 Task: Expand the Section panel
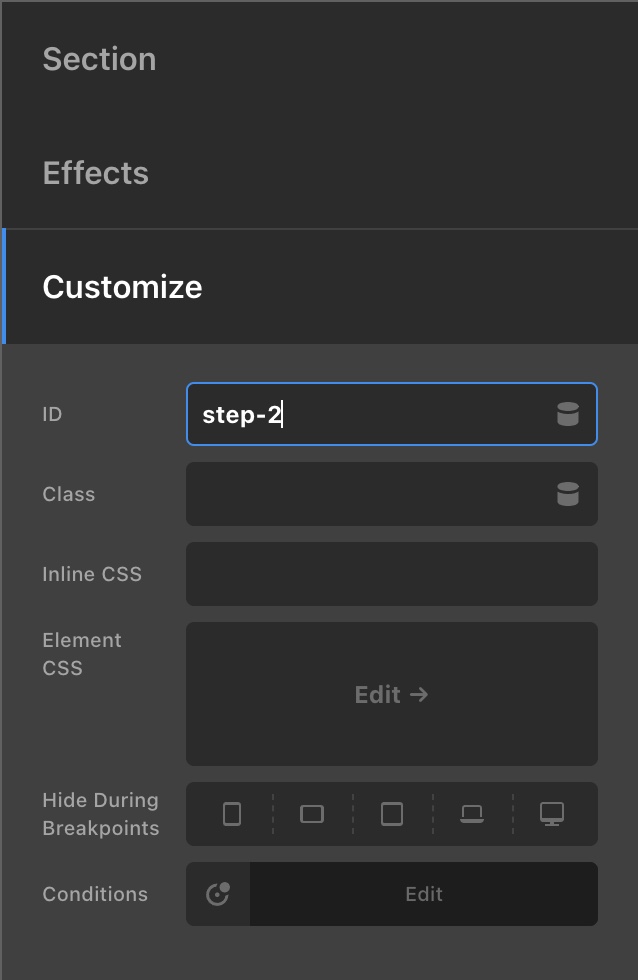[320, 59]
